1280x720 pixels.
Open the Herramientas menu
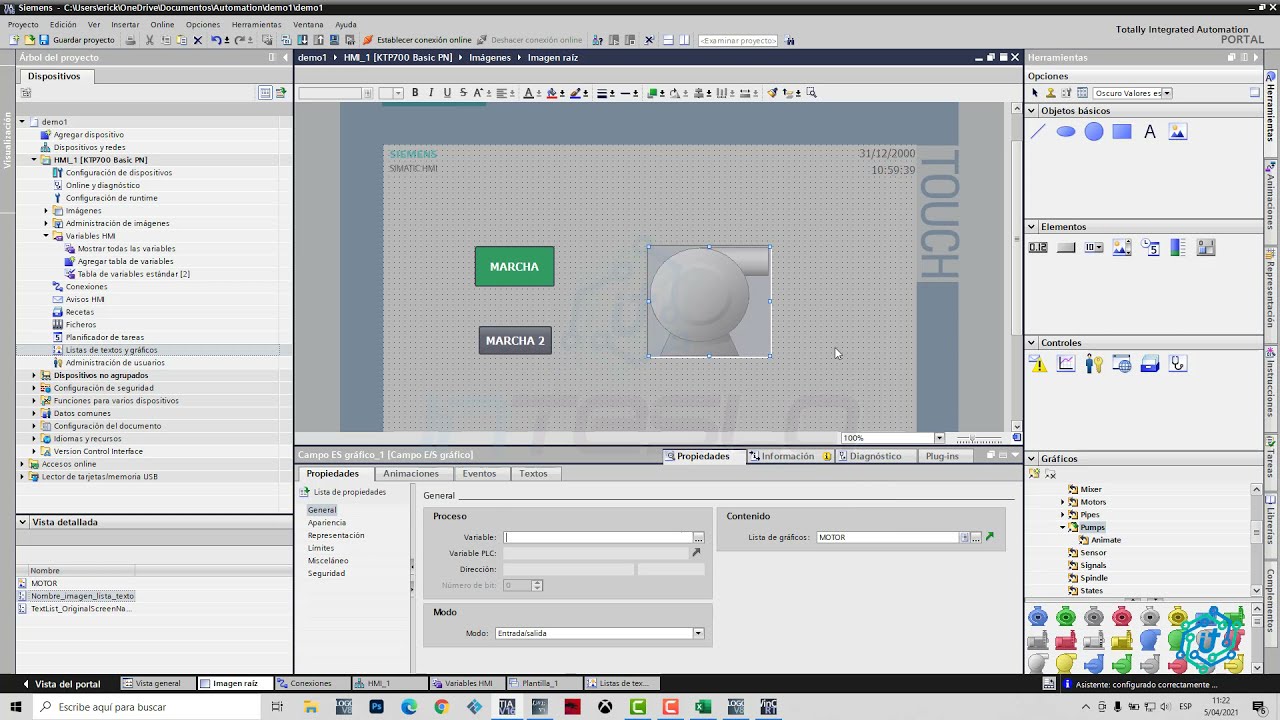(256, 24)
